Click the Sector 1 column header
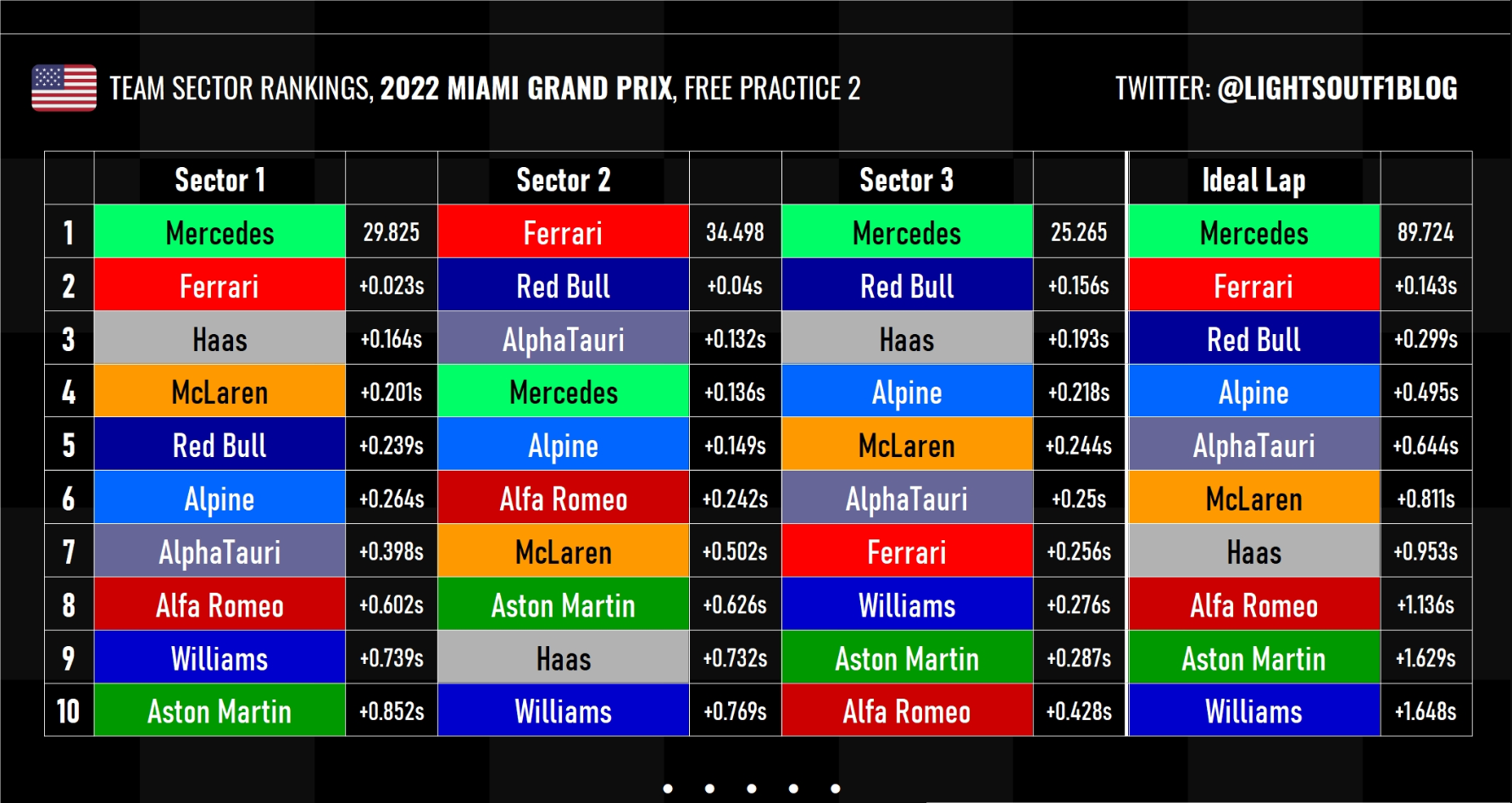Screen dimensions: 1512x803 [x=220, y=180]
